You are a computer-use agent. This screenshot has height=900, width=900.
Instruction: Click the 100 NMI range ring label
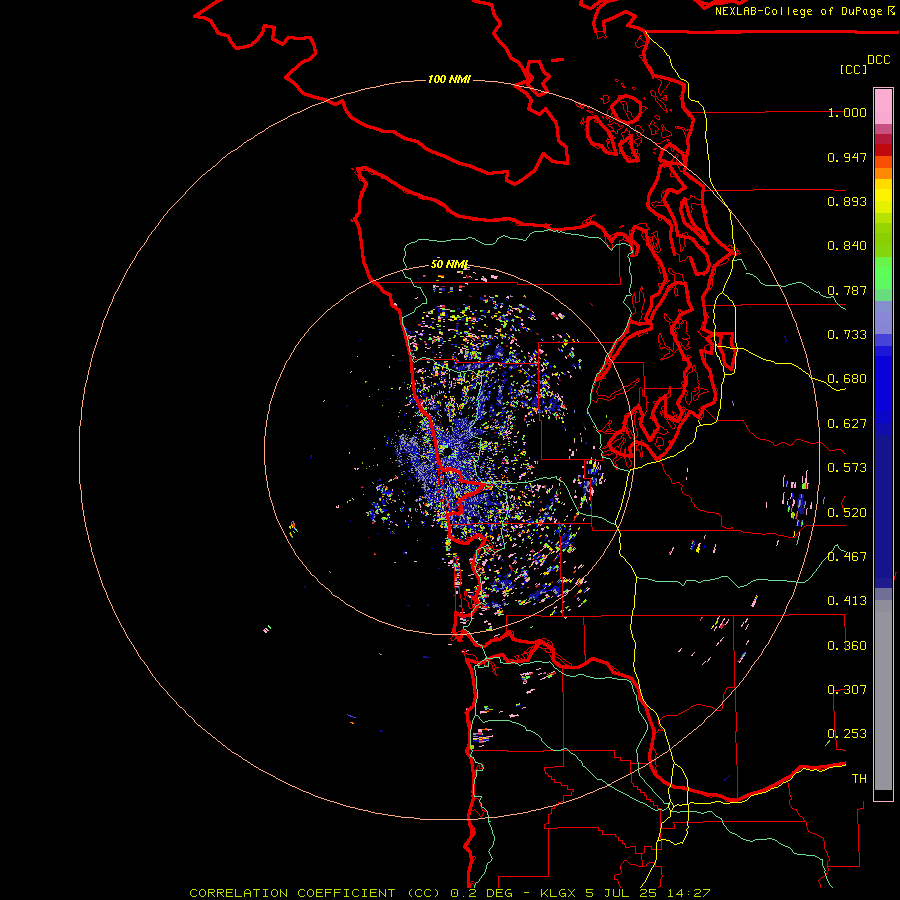[x=449, y=79]
